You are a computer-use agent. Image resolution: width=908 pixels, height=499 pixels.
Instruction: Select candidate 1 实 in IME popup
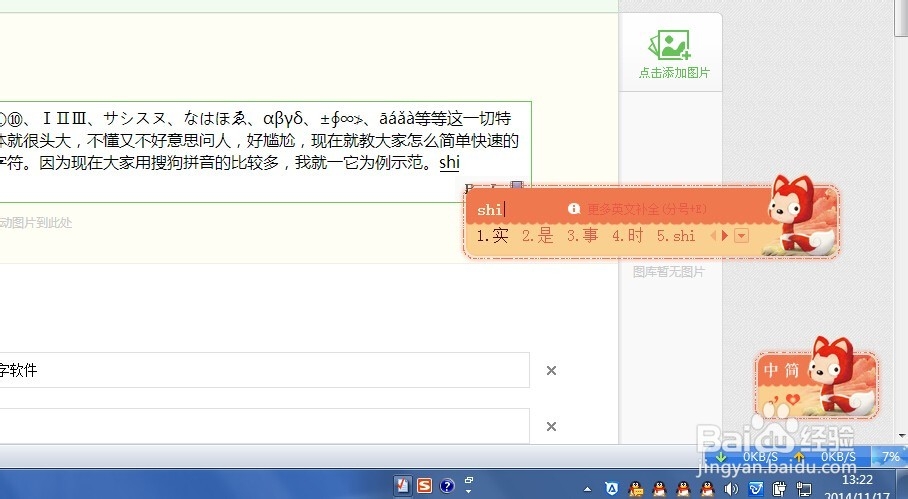coord(492,236)
